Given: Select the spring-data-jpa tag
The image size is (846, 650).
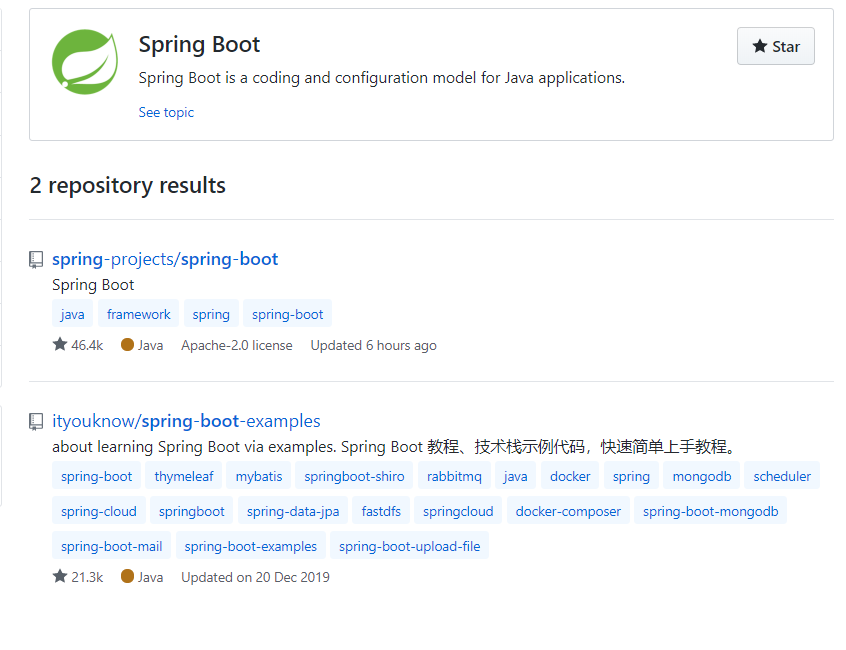Looking at the screenshot, I should coord(293,511).
